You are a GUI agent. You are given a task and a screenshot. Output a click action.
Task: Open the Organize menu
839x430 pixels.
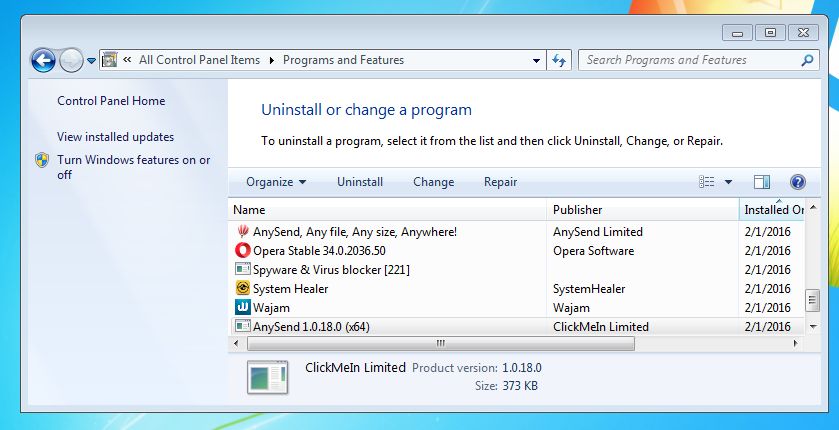276,182
